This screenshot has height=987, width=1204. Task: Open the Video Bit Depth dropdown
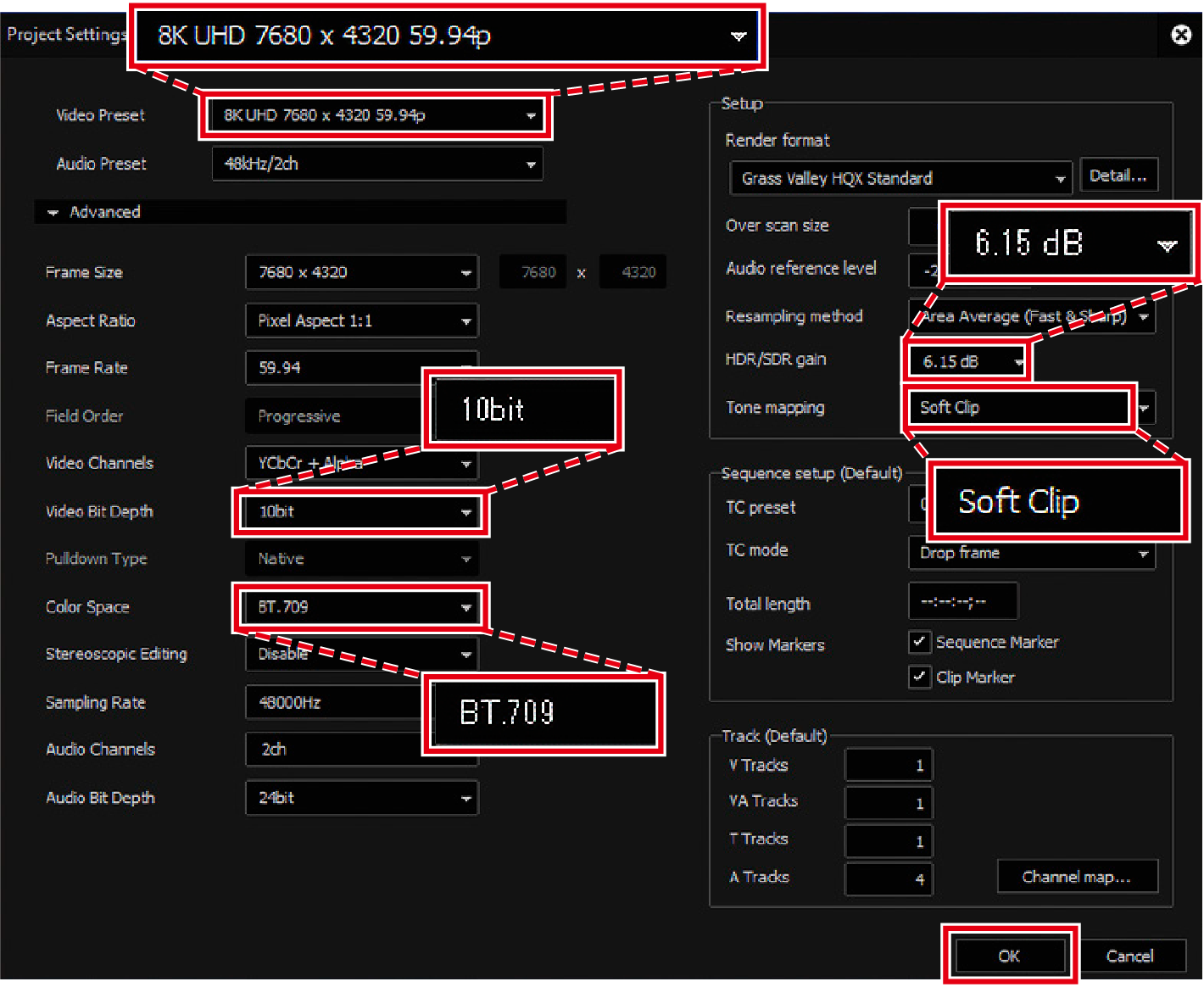click(362, 512)
